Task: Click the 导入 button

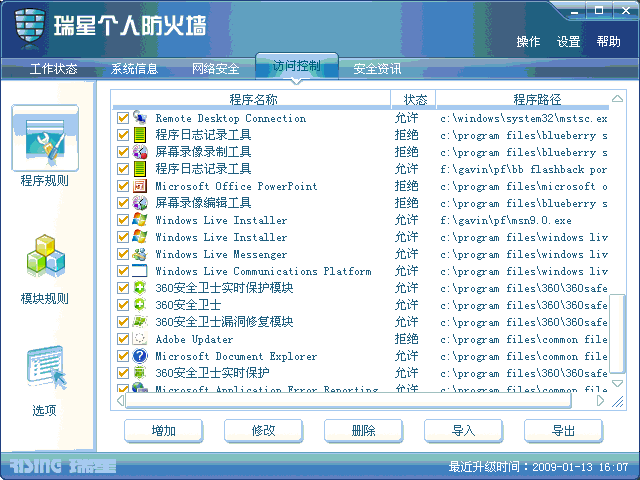Action: click(x=463, y=431)
